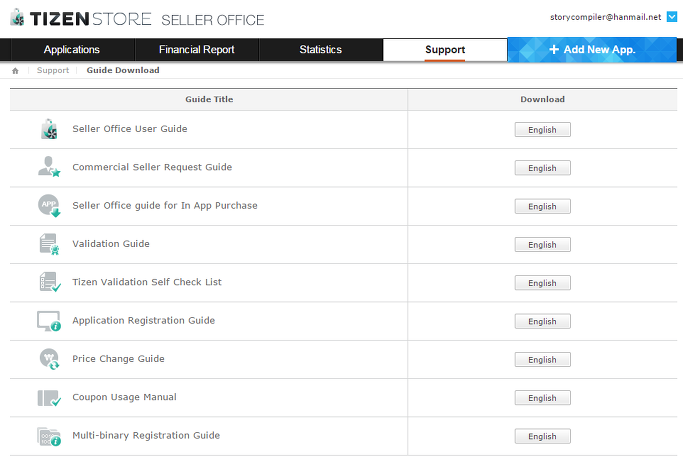The image size is (683, 457).
Task: Click the Price Change Guide title
Action: point(118,359)
